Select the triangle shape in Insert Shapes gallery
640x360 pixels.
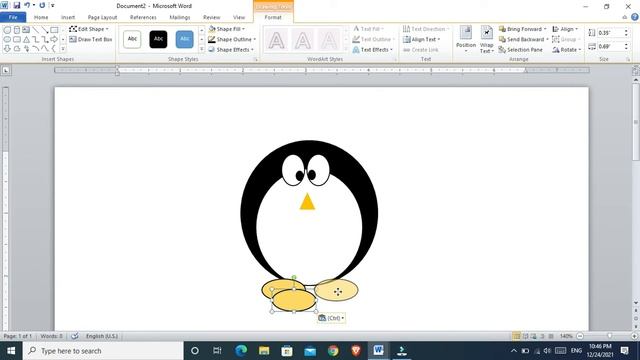click(x=26, y=40)
